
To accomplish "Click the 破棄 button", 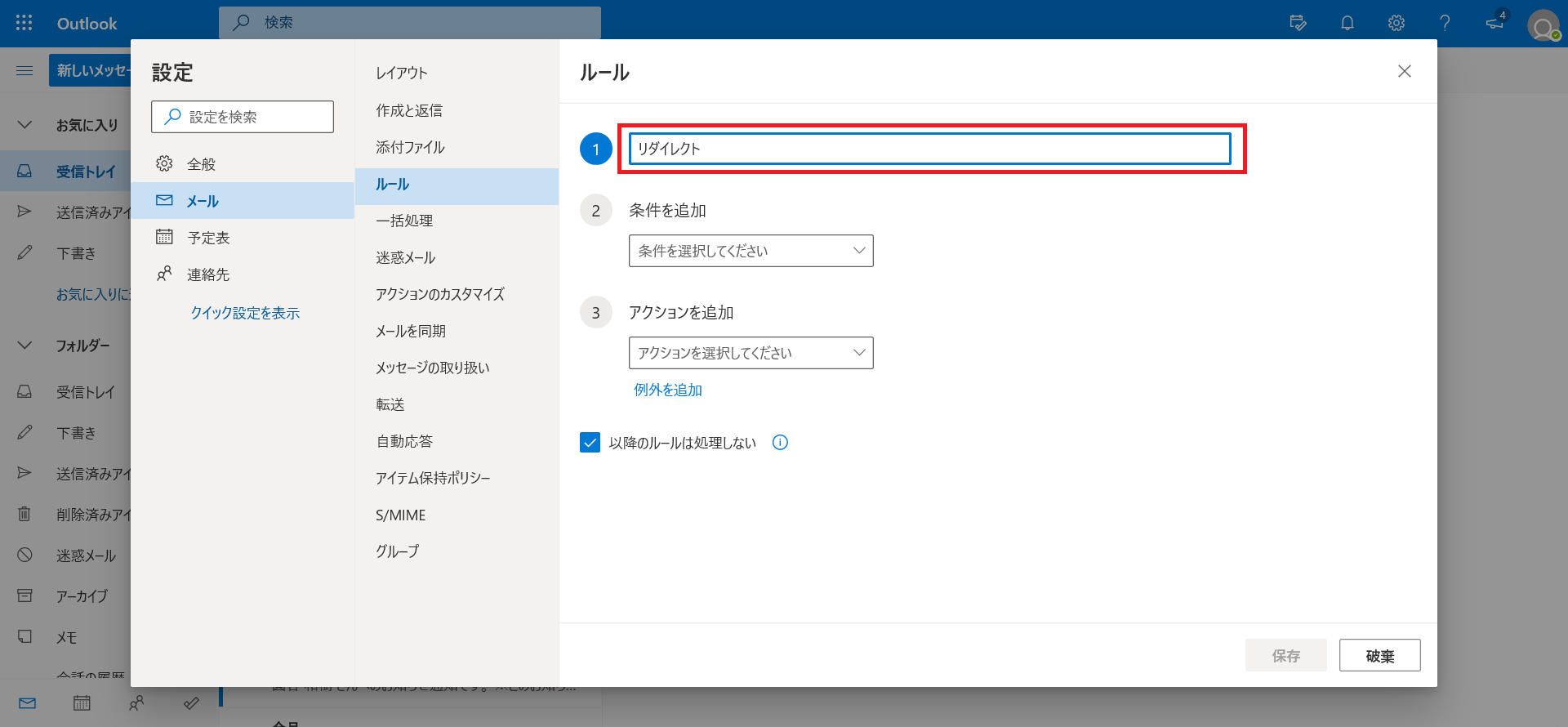I will click(x=1379, y=656).
